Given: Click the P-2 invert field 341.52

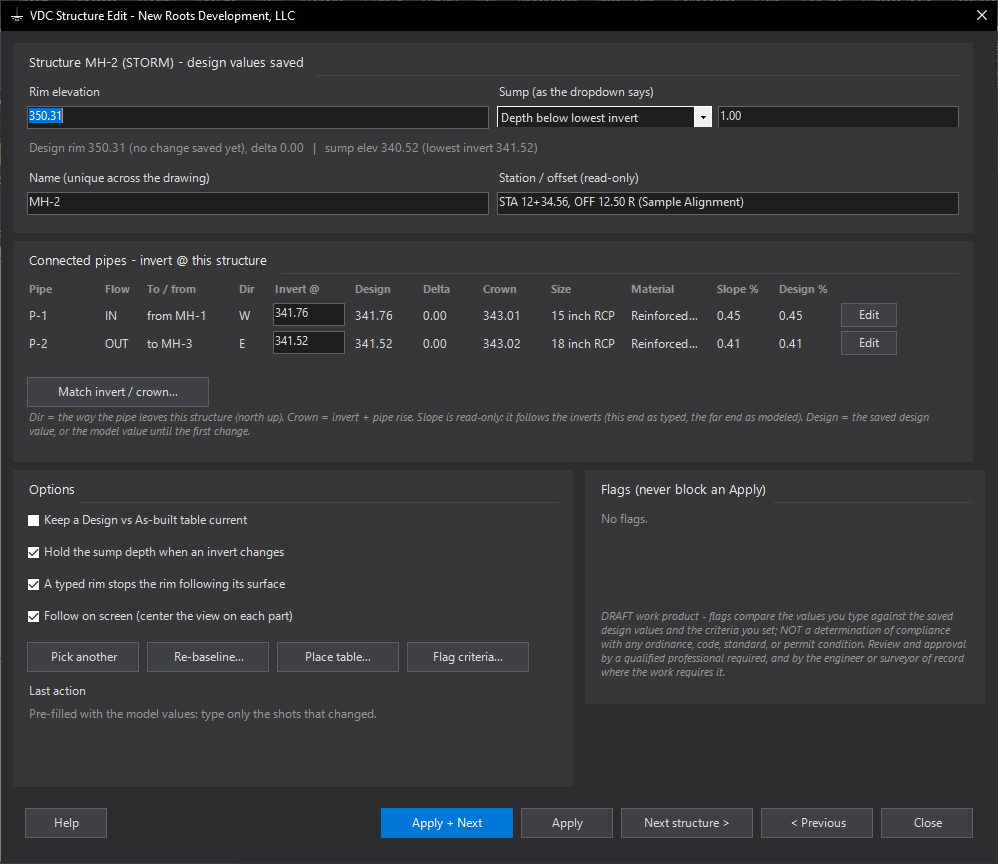Looking at the screenshot, I should (x=309, y=342).
